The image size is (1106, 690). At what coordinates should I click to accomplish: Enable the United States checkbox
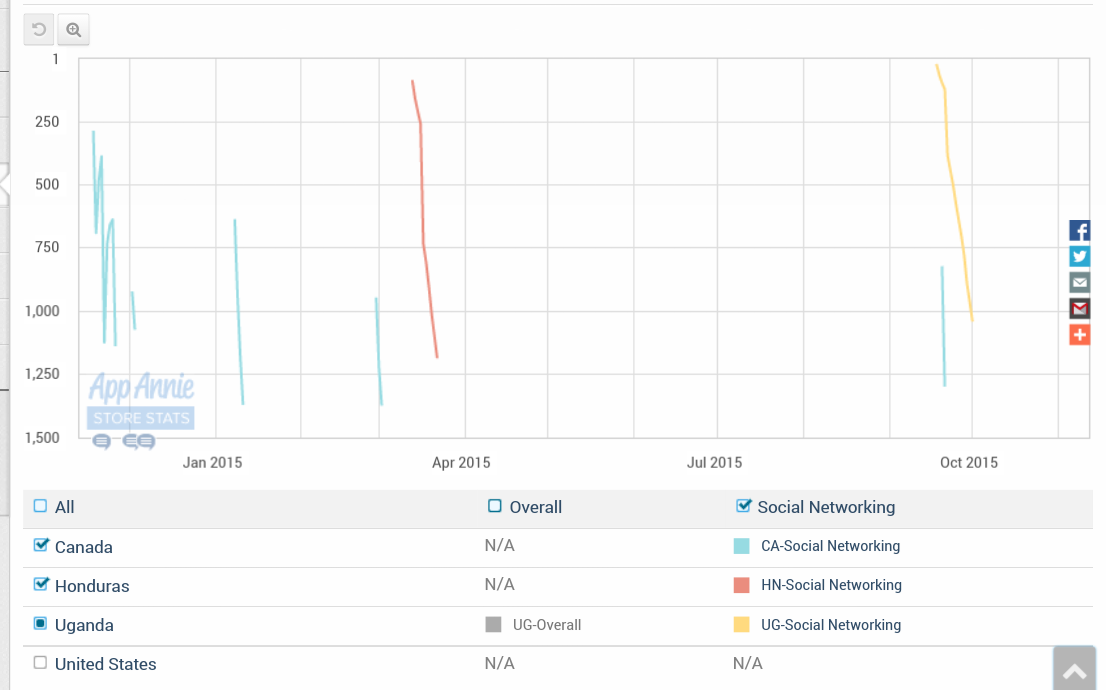coord(41,662)
